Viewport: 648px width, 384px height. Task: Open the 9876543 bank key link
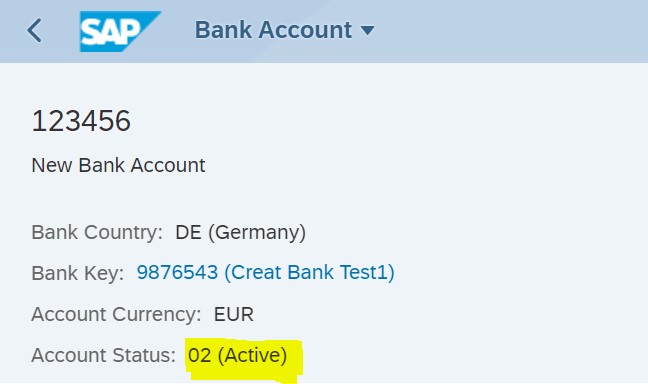click(x=177, y=272)
